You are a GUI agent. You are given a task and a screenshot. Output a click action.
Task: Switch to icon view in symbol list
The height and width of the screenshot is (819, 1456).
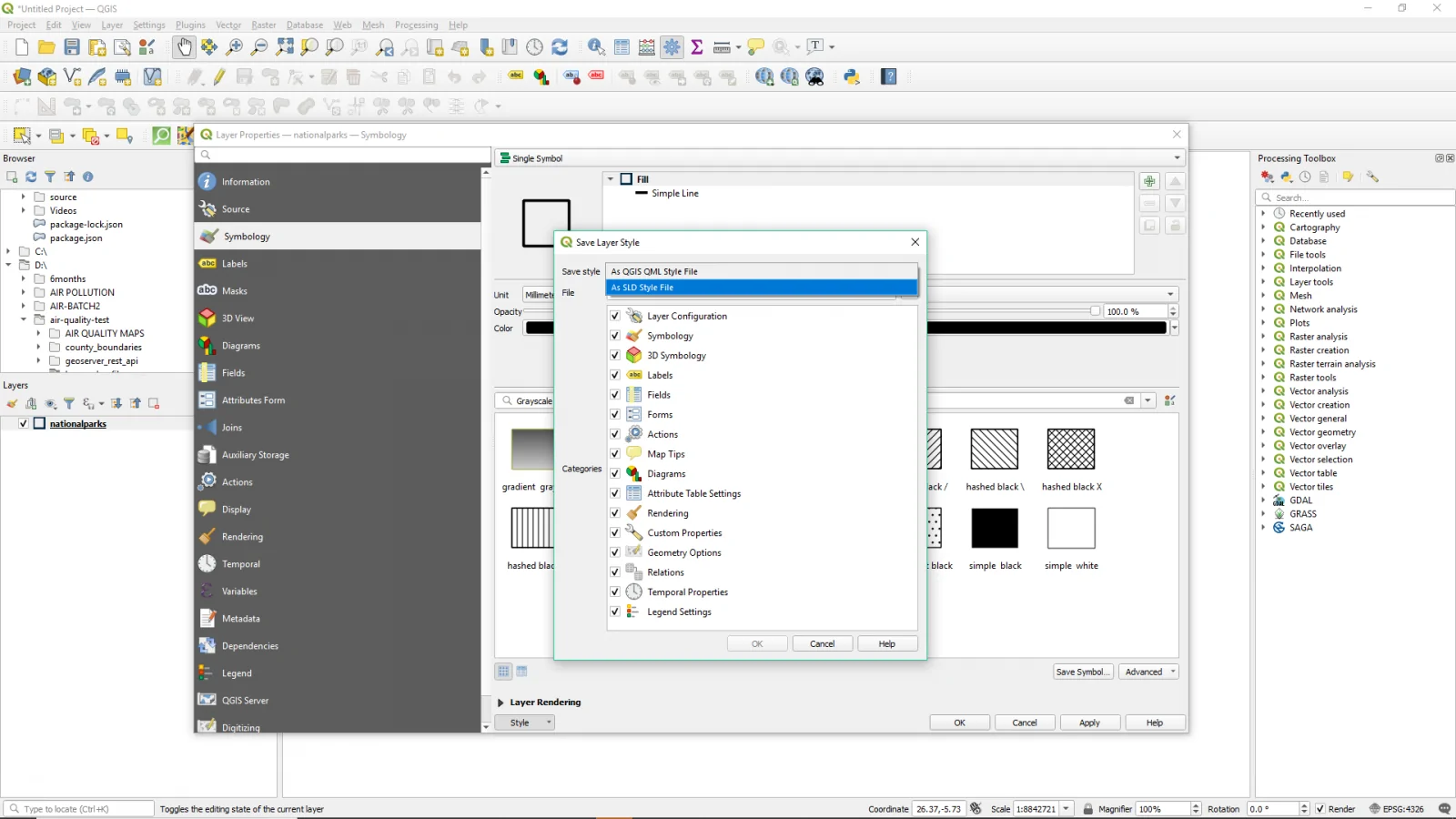point(503,672)
